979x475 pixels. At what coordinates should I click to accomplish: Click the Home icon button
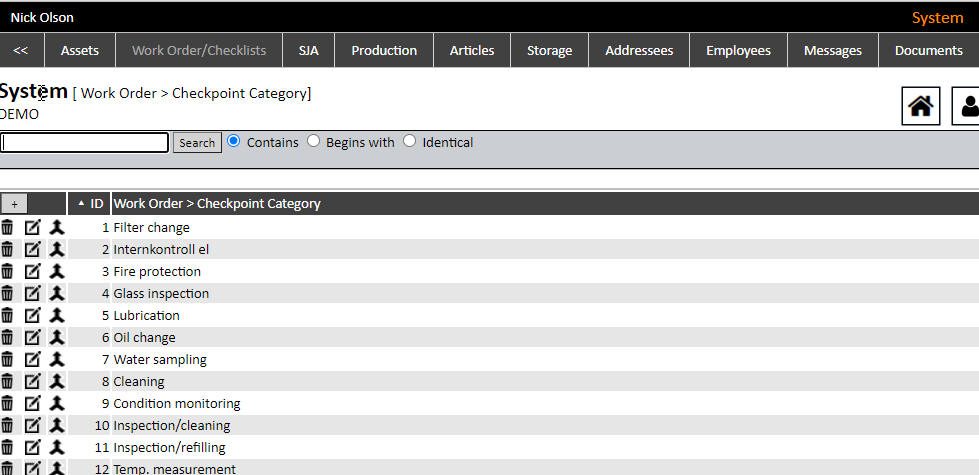(x=921, y=106)
